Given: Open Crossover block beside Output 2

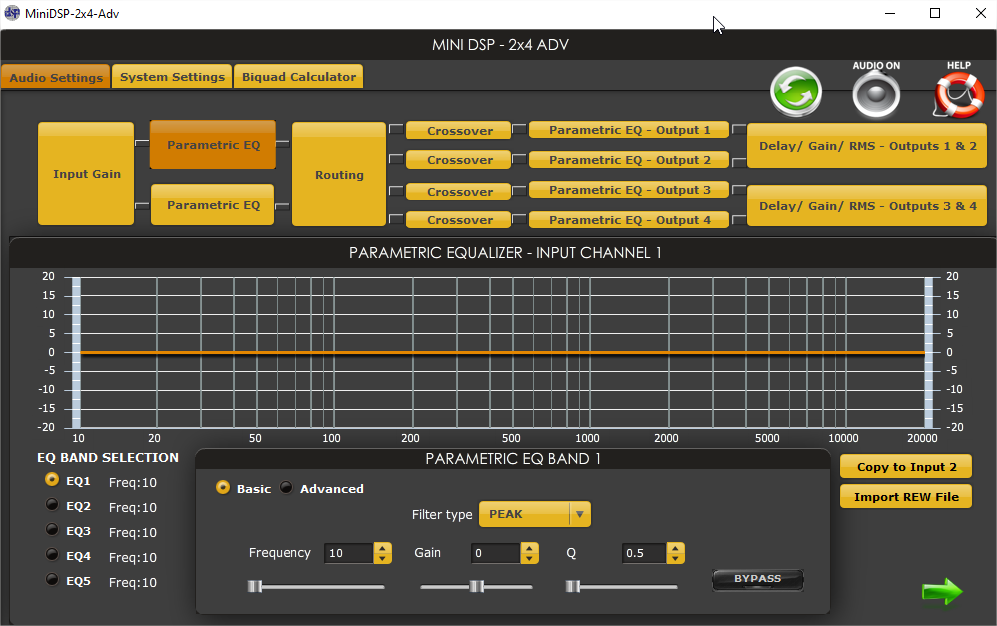Looking at the screenshot, I should pyautogui.click(x=459, y=160).
